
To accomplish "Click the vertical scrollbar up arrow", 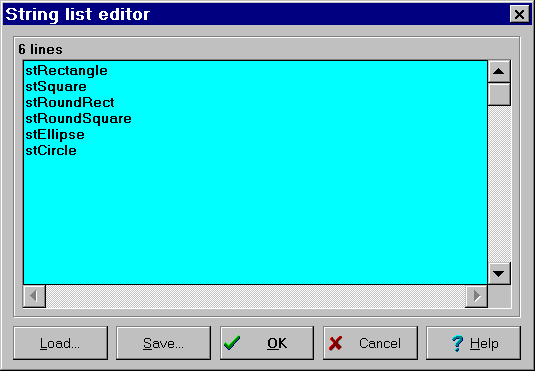I will pos(499,71).
